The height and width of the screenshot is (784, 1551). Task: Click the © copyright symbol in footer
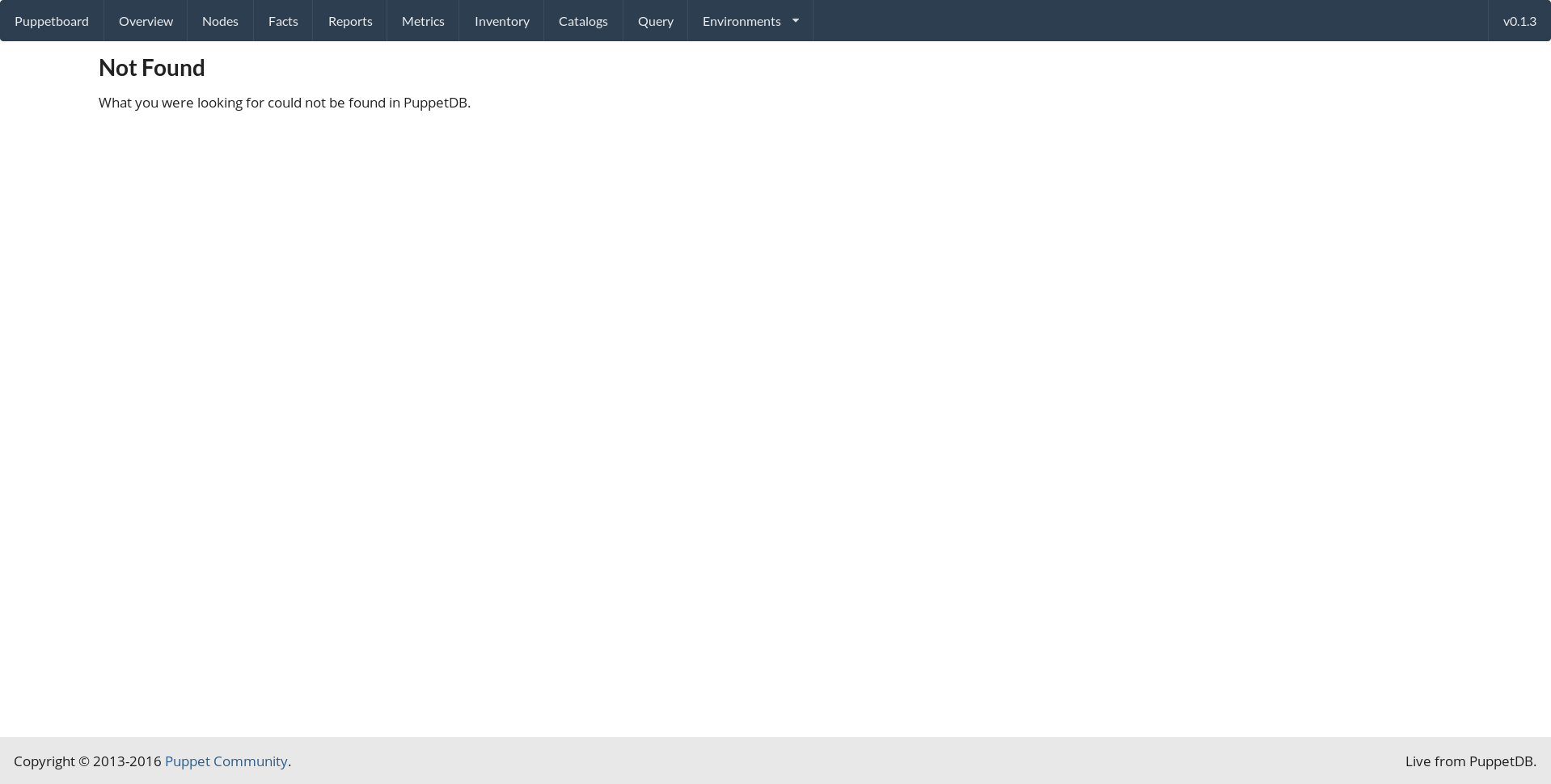click(83, 761)
